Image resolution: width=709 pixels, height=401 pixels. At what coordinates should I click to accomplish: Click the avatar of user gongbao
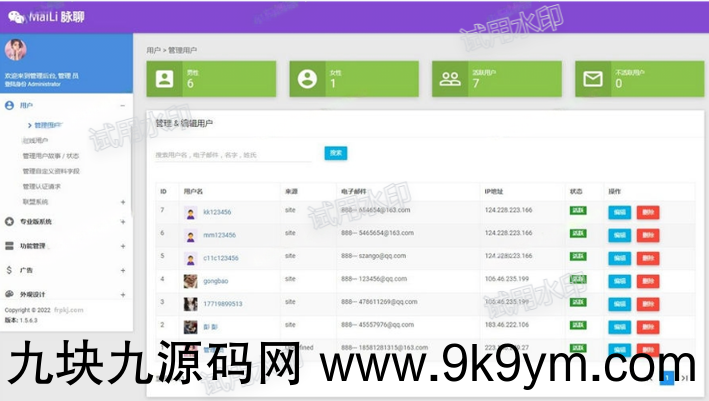[x=190, y=280]
